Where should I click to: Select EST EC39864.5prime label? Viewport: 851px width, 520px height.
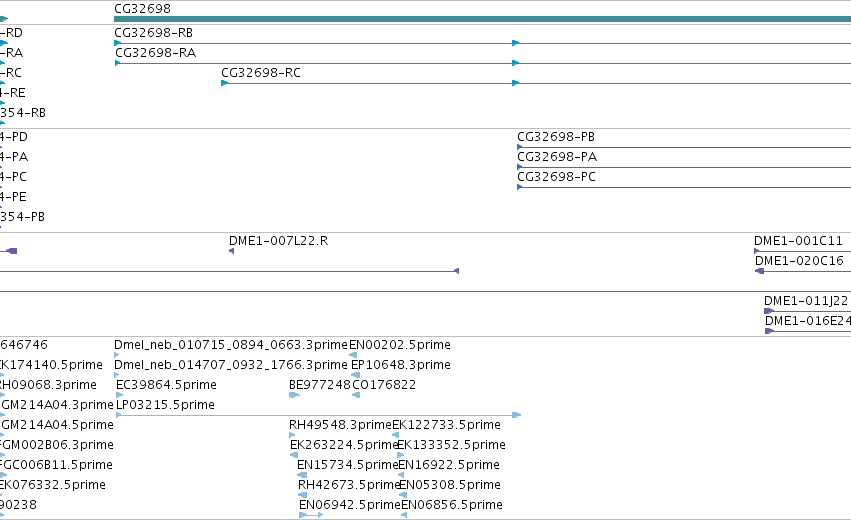click(166, 385)
